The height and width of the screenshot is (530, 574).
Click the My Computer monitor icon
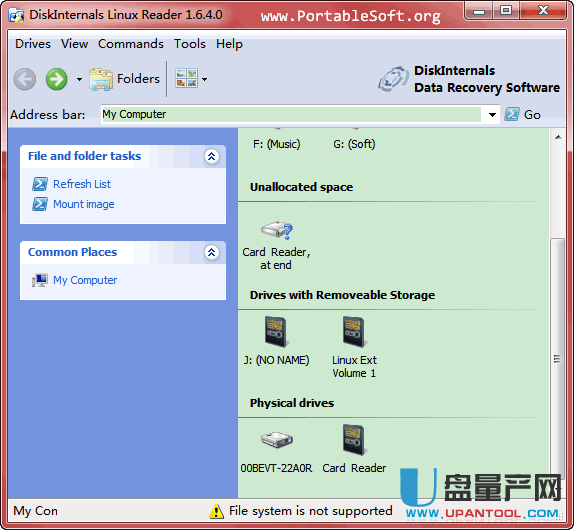click(x=40, y=280)
